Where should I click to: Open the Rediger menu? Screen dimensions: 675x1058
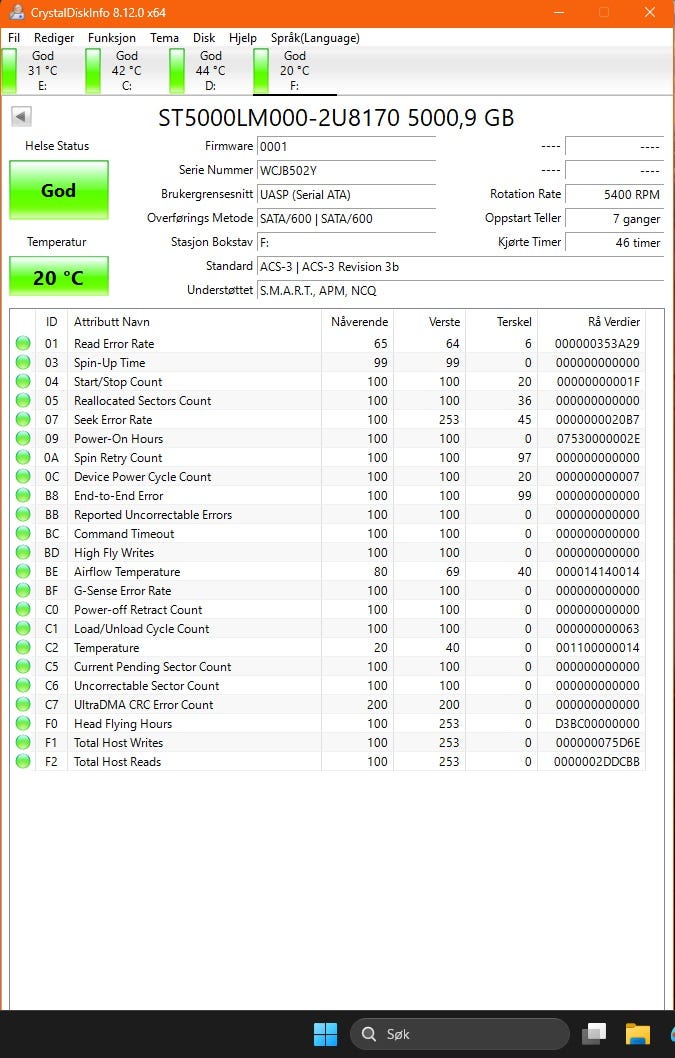(x=54, y=38)
